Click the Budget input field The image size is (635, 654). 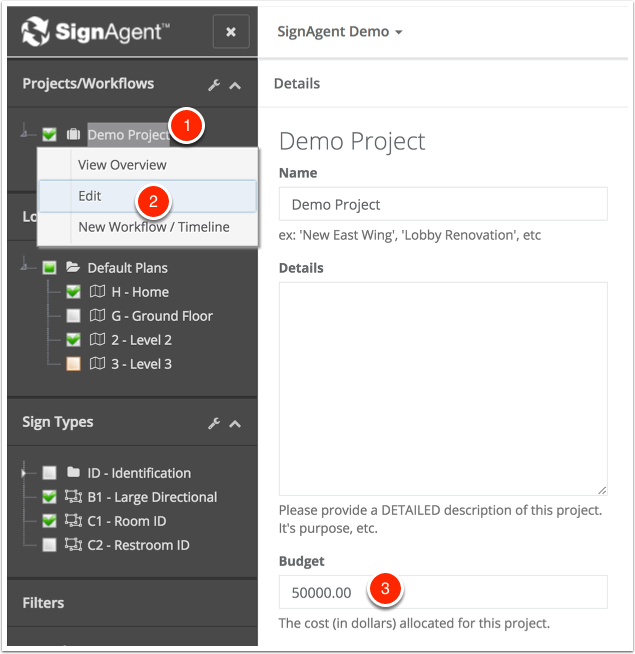click(443, 592)
